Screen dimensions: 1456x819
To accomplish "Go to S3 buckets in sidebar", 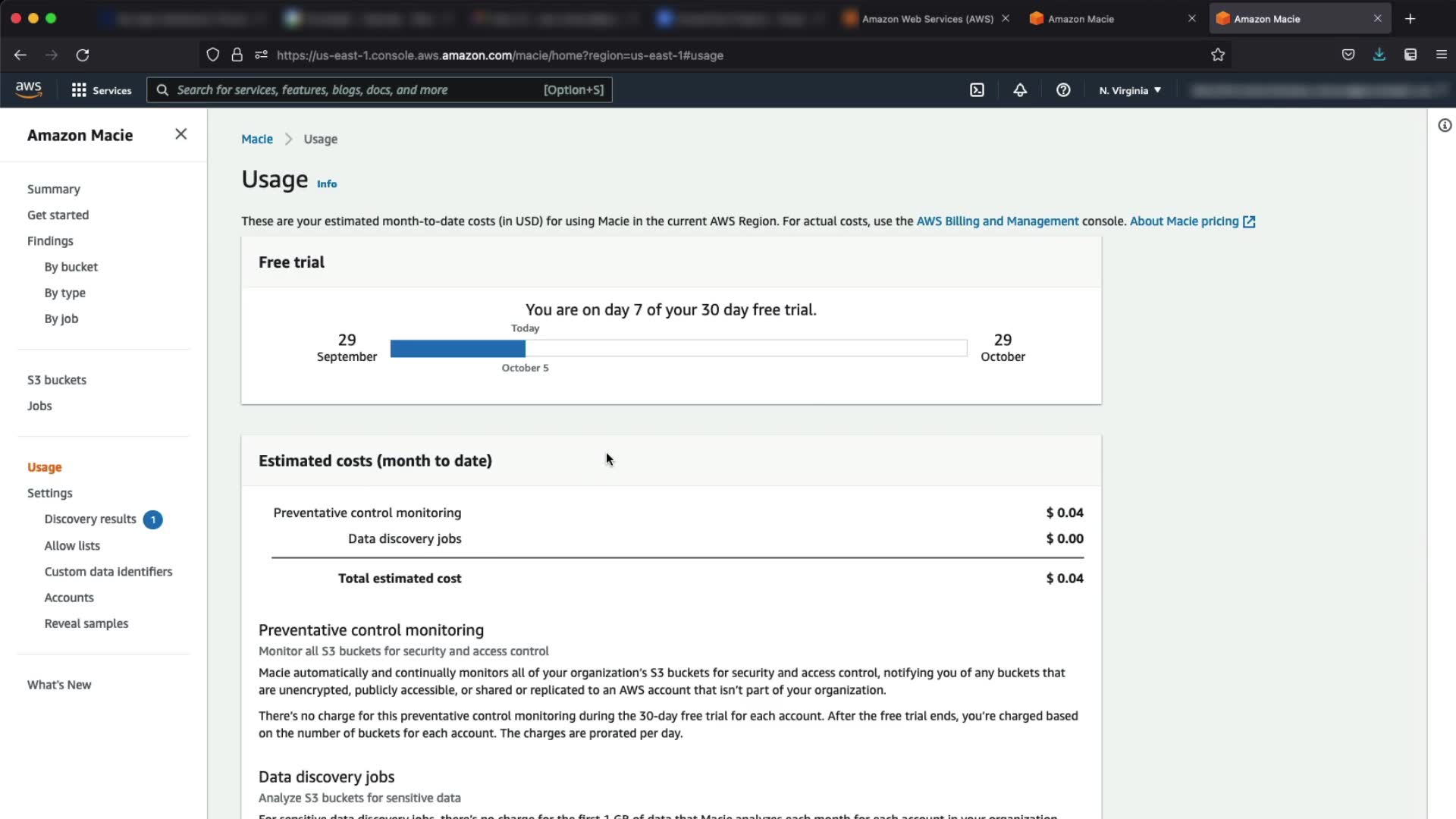I will click(57, 380).
